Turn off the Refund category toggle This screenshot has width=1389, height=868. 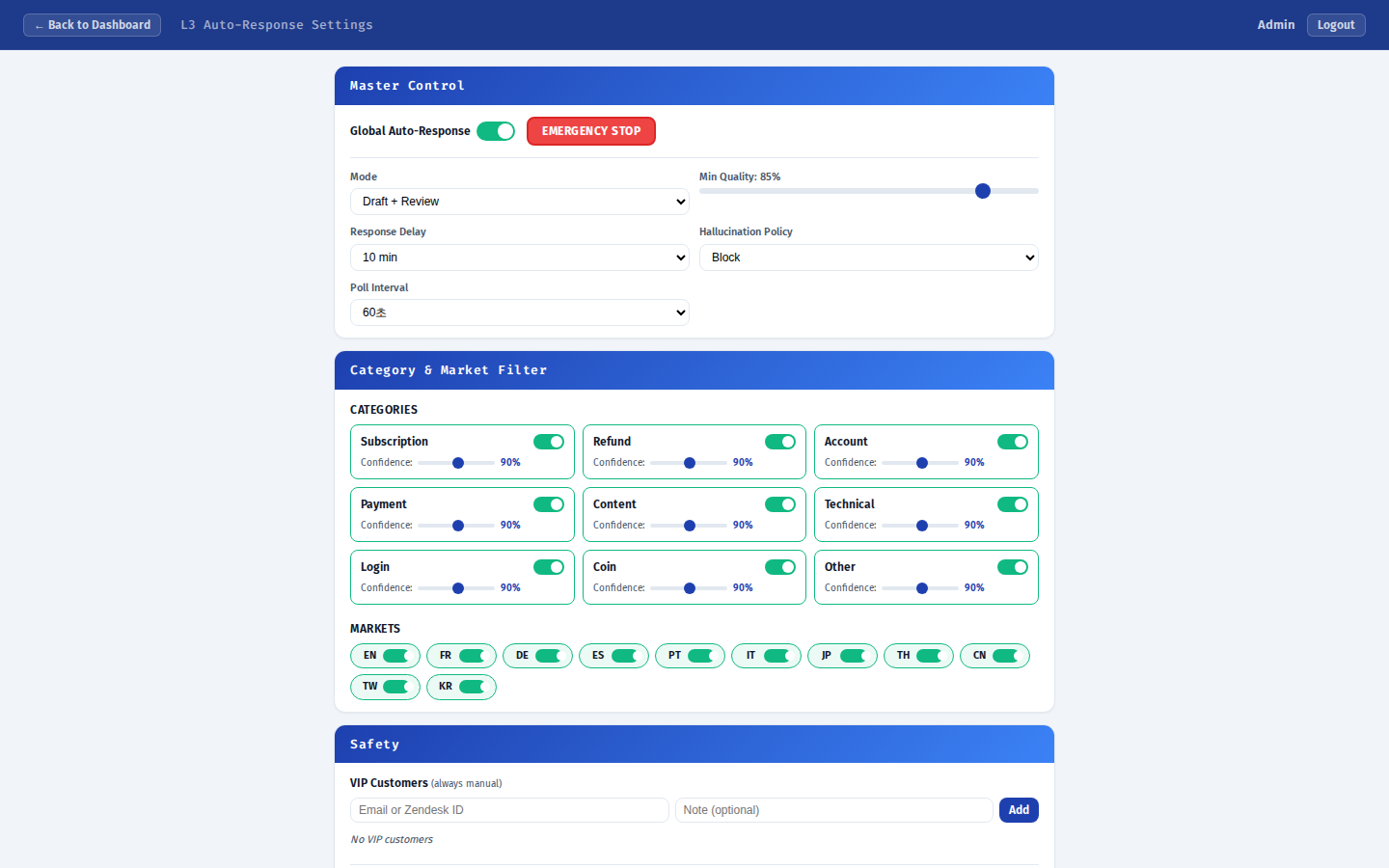[780, 442]
